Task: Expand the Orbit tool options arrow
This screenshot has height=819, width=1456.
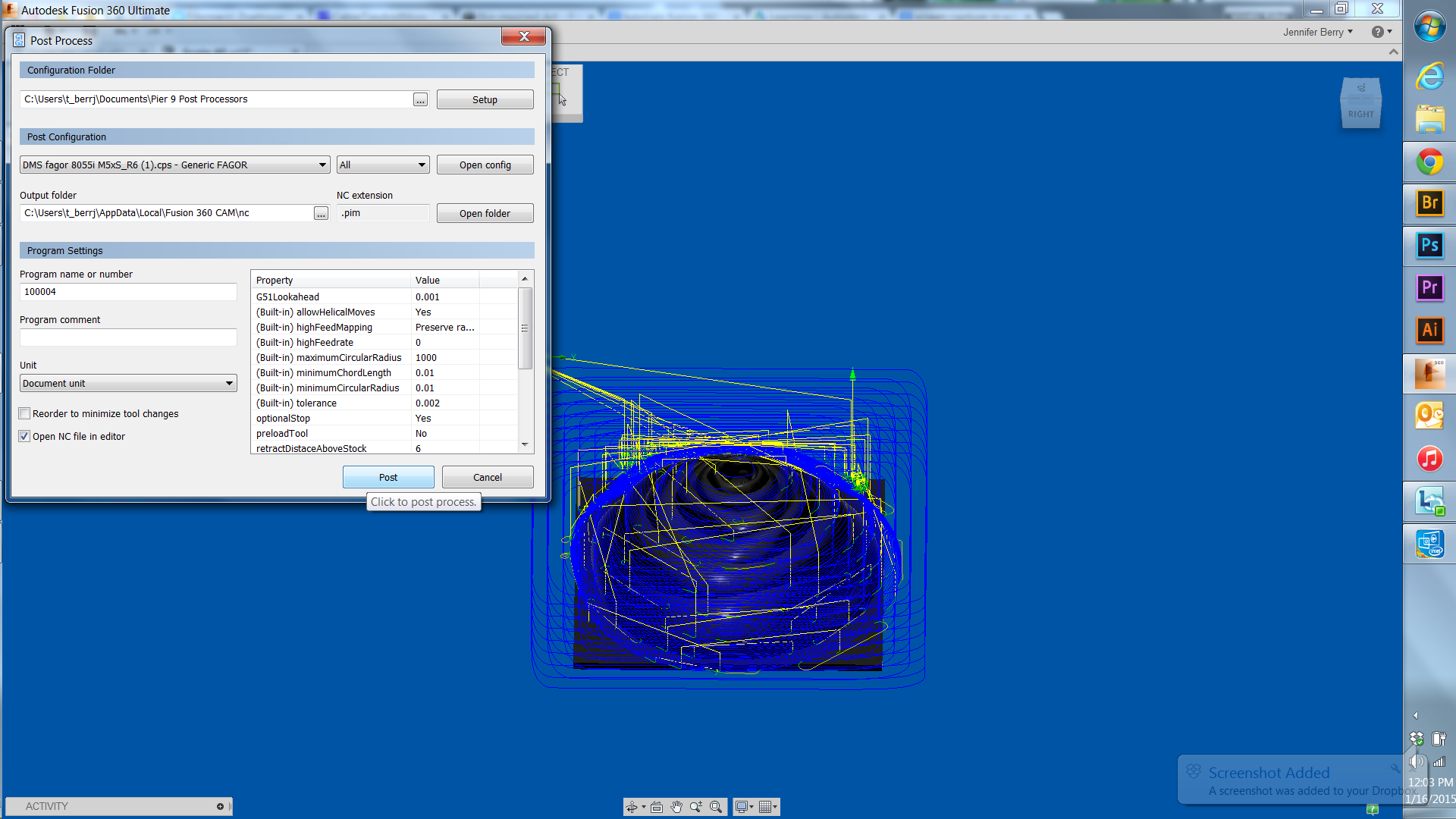Action: pyautogui.click(x=644, y=807)
